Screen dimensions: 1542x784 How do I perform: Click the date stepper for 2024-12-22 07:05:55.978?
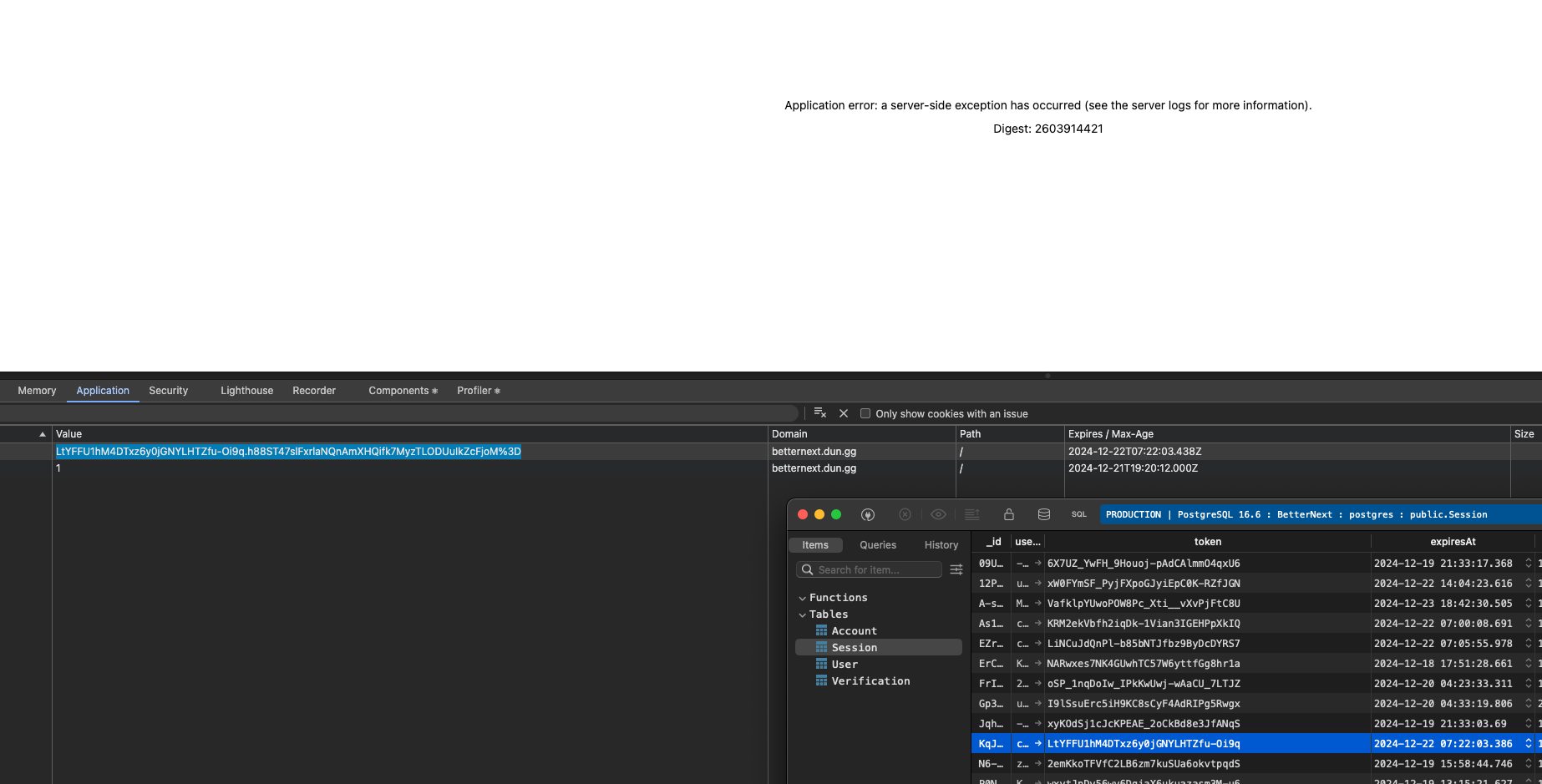tap(1529, 643)
